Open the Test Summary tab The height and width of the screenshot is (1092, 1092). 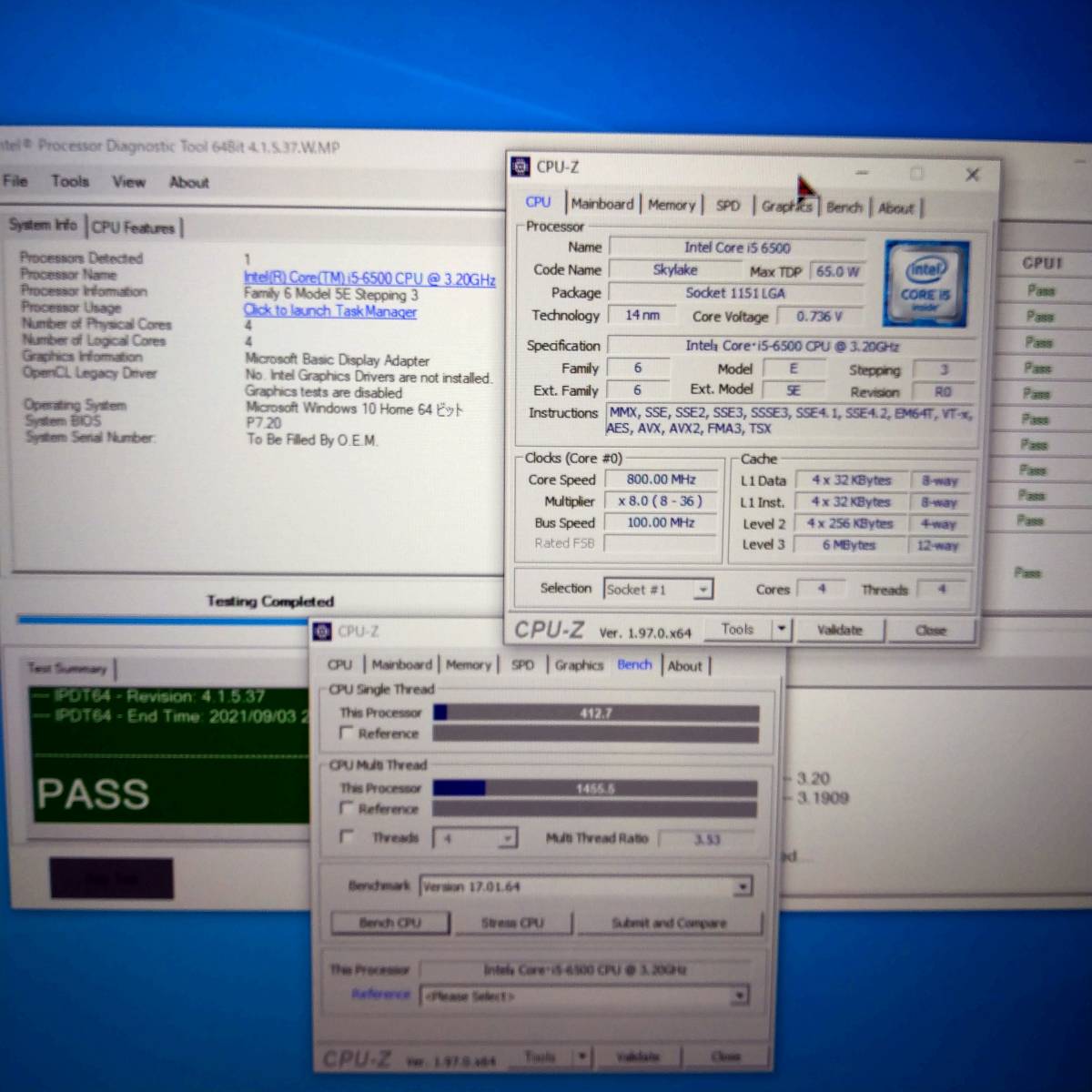point(67,668)
